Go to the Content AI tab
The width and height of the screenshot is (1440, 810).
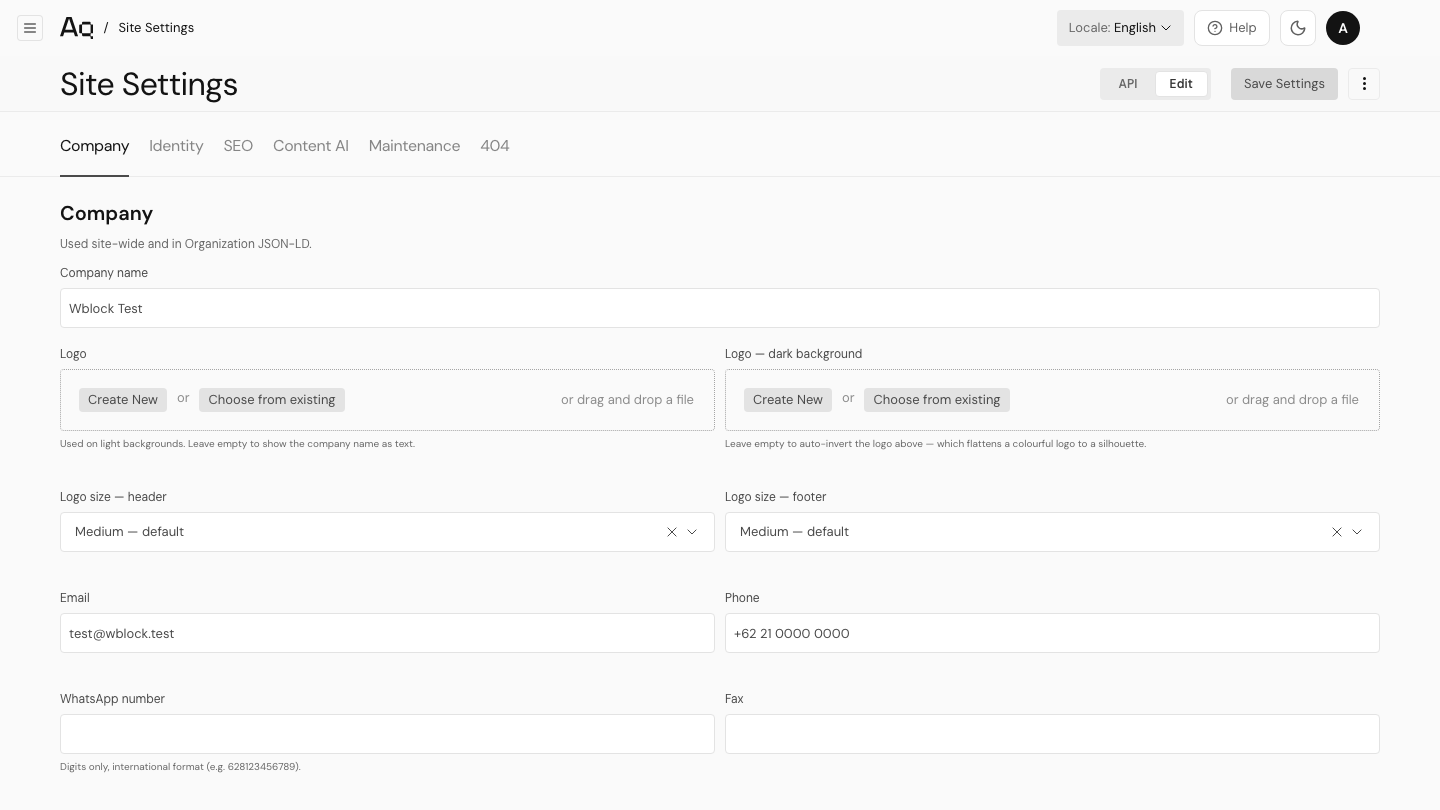click(x=311, y=146)
